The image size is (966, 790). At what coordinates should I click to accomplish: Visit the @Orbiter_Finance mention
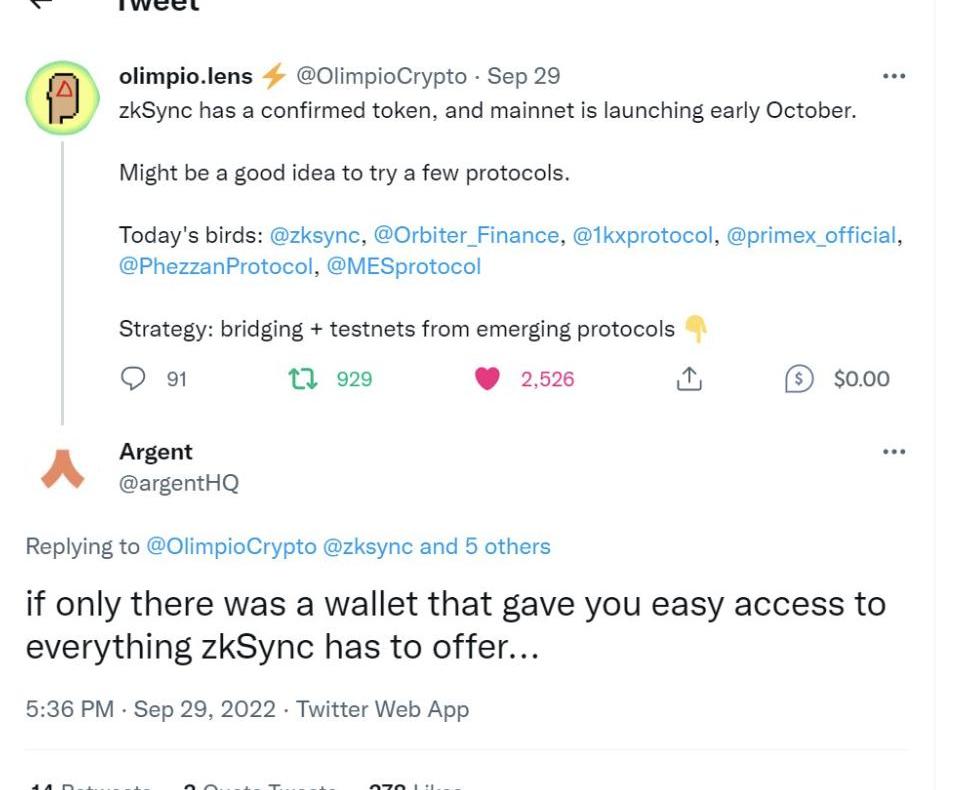point(466,235)
